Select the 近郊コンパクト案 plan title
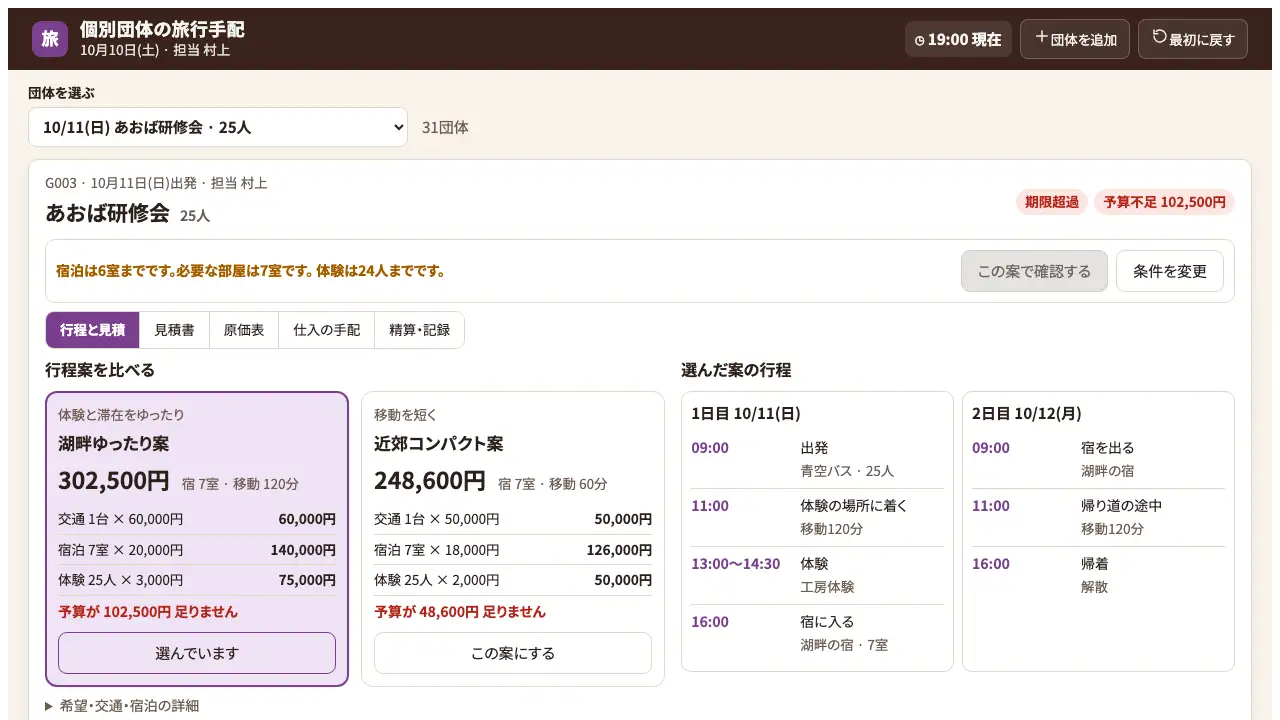Image resolution: width=1280 pixels, height=720 pixels. [x=438, y=443]
